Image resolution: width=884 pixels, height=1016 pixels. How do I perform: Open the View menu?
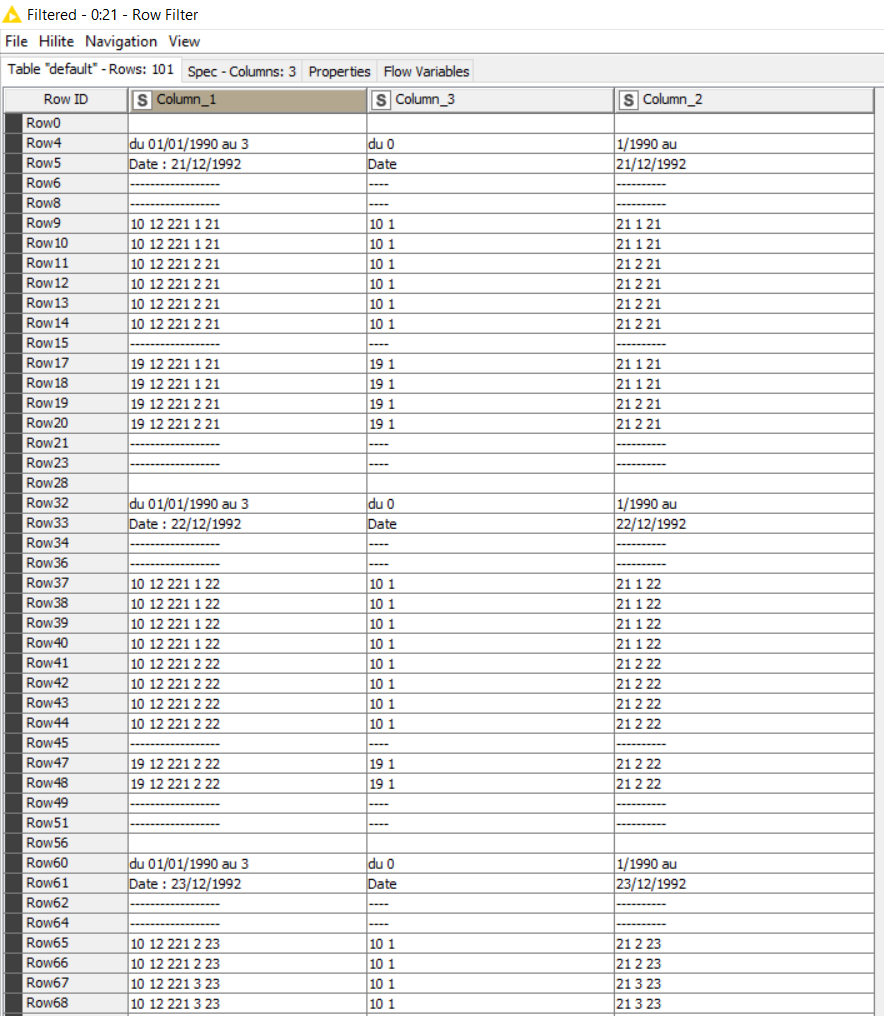[x=184, y=42]
